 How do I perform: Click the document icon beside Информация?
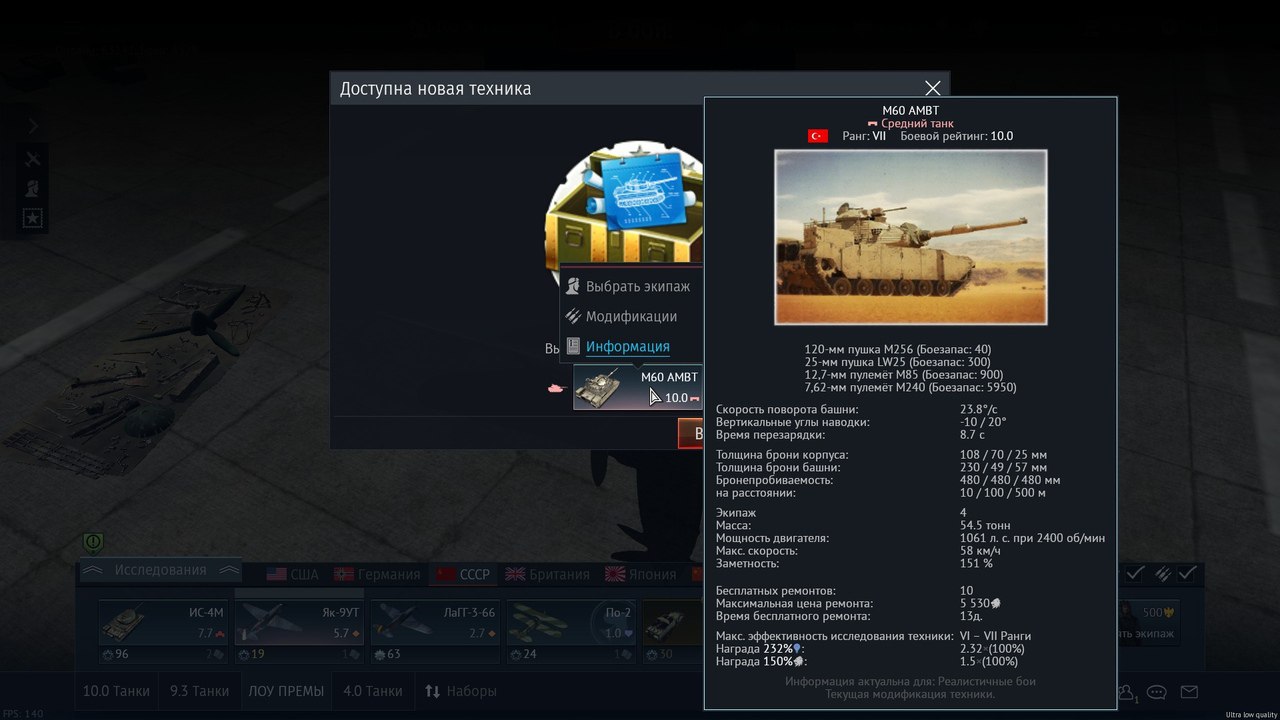[x=573, y=346]
